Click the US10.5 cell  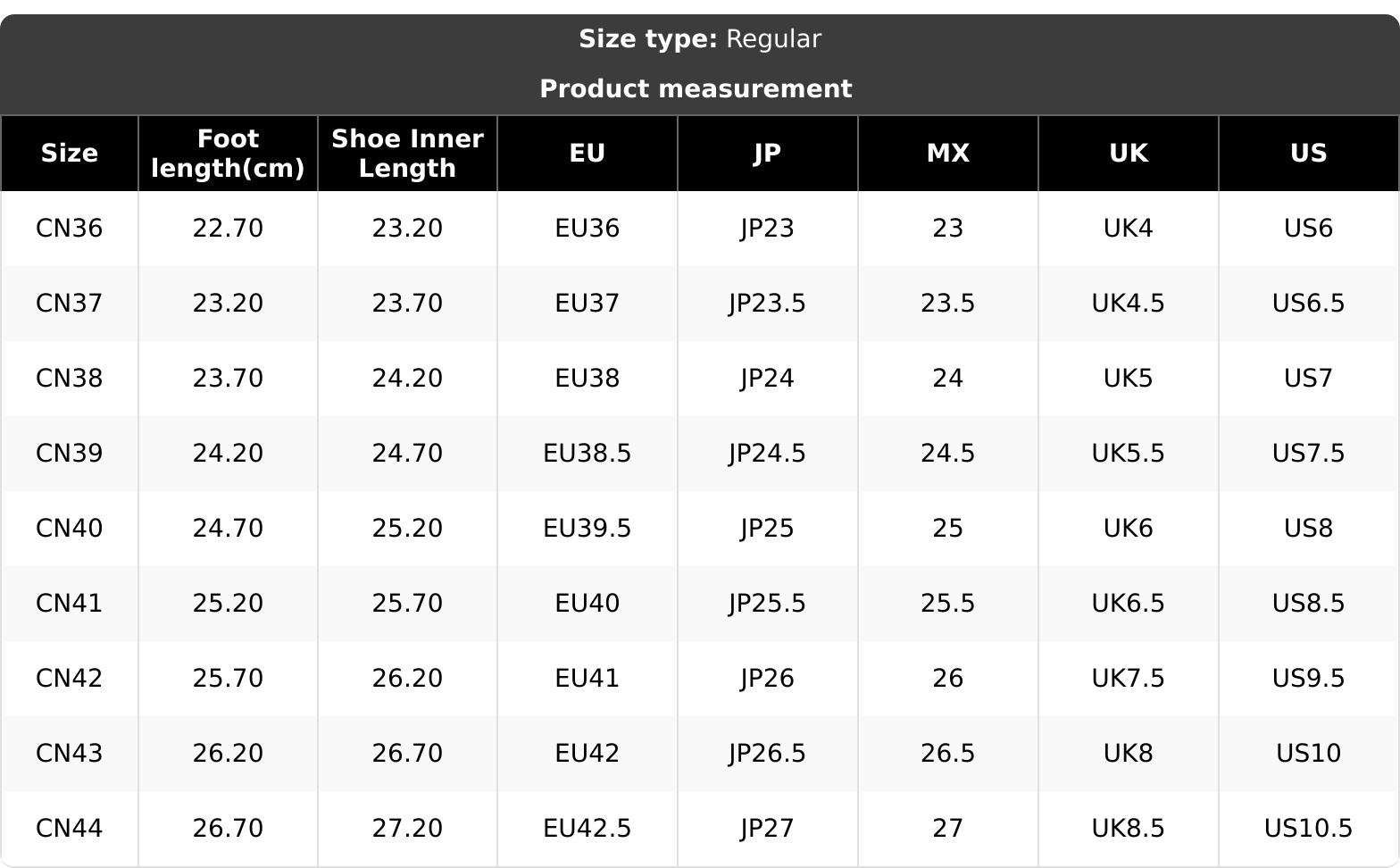pos(1308,829)
